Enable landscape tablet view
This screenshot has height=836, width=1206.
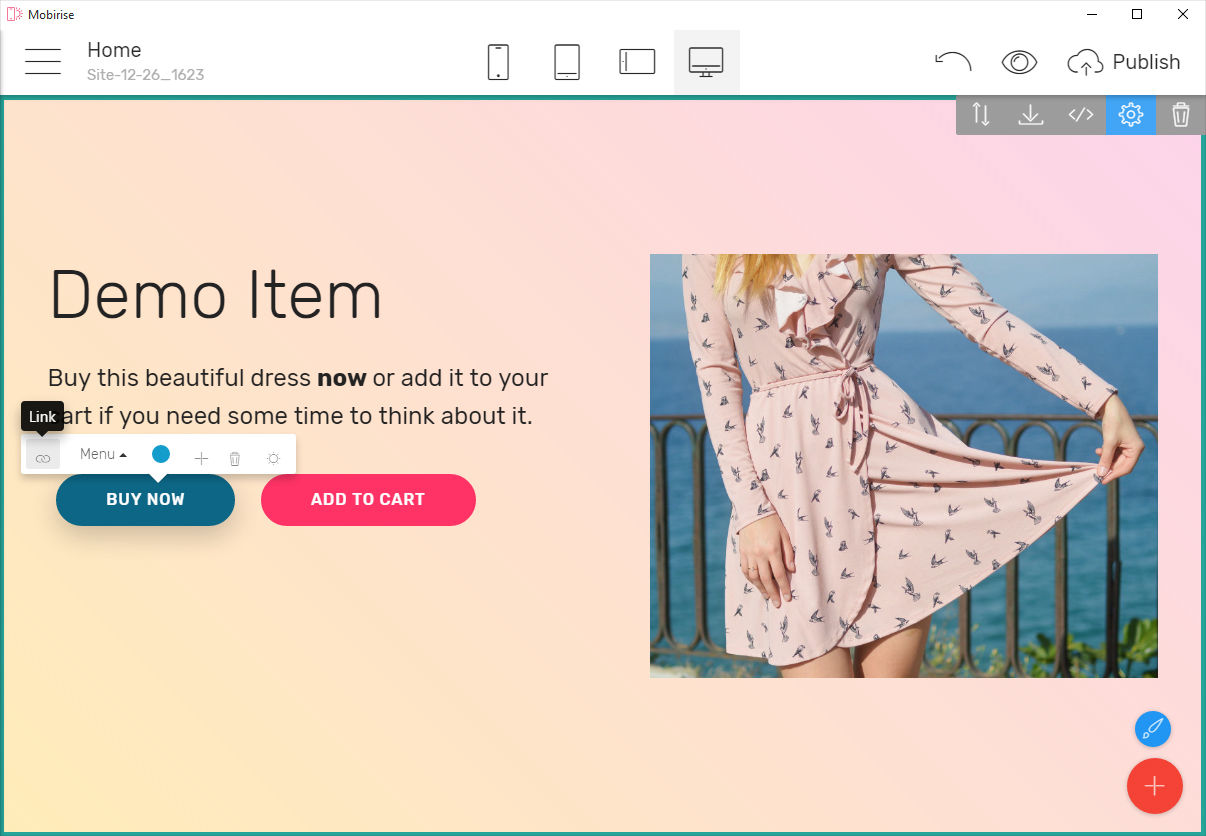637,61
